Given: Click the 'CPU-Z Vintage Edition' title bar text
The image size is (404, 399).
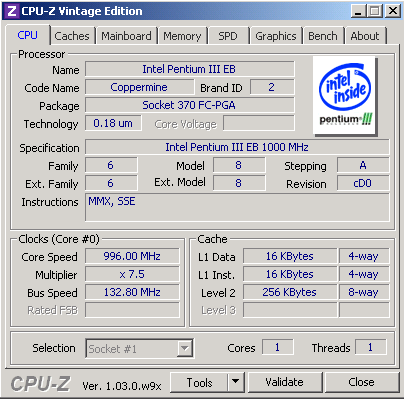Looking at the screenshot, I should 82,11.
